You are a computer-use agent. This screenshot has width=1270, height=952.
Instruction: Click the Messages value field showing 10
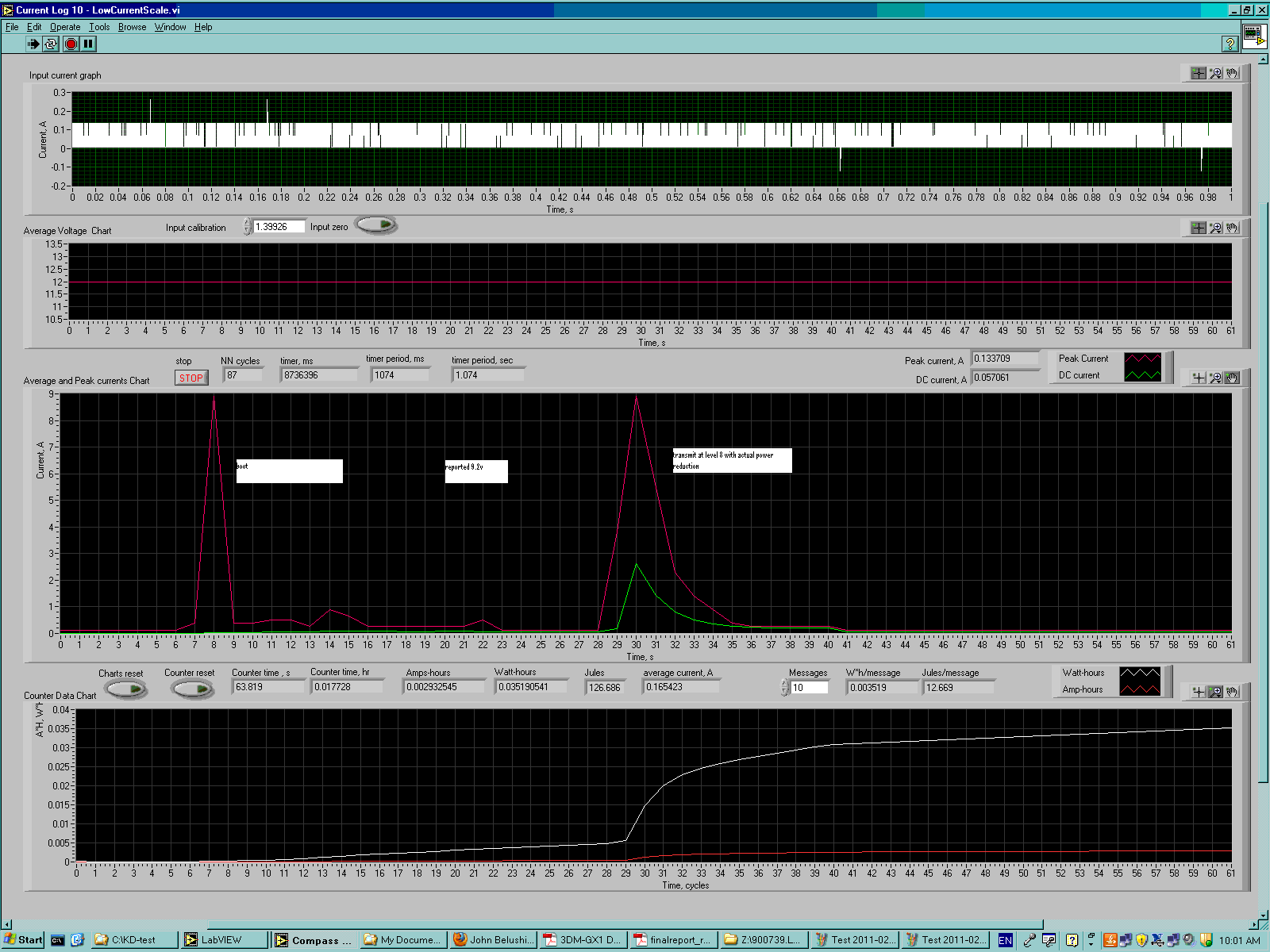pos(810,688)
